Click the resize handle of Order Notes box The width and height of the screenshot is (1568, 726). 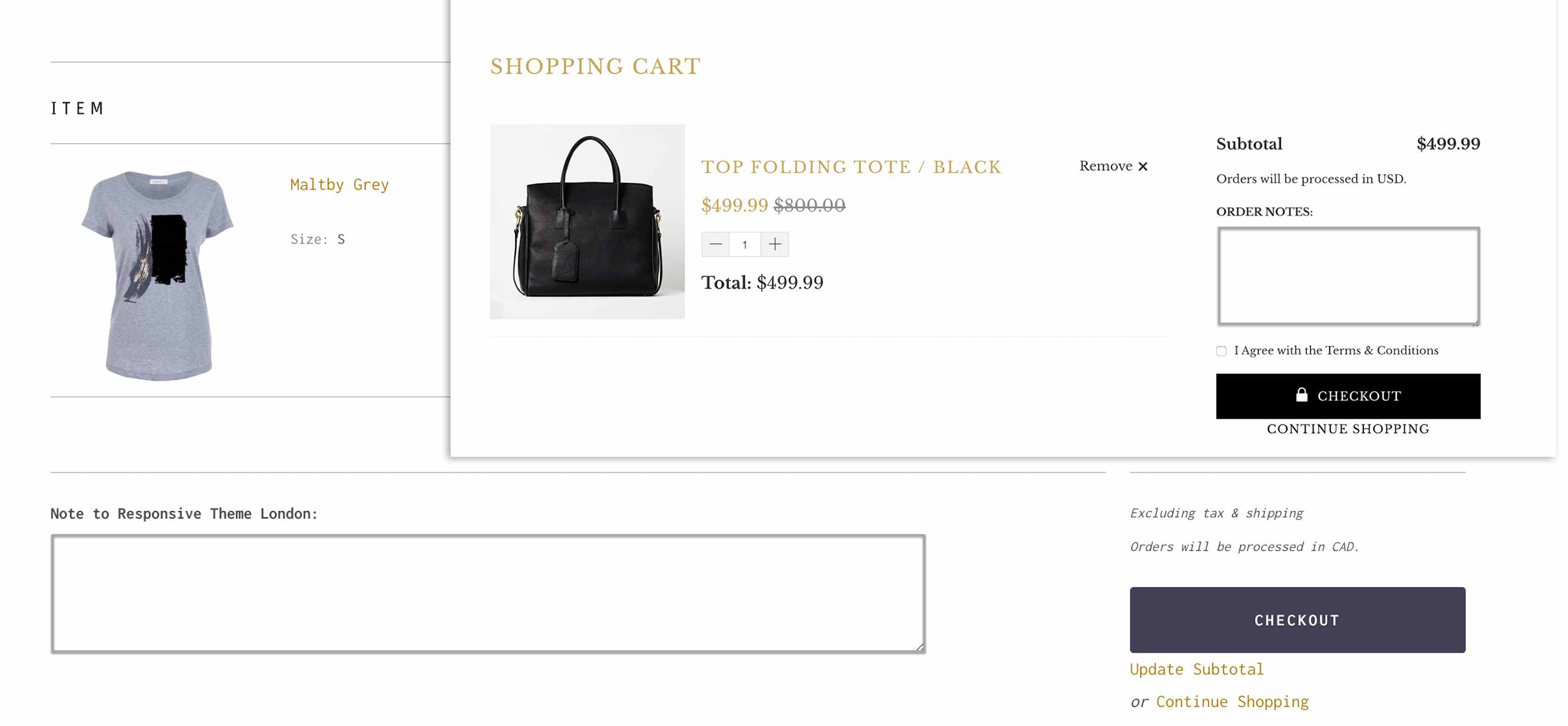[1475, 322]
